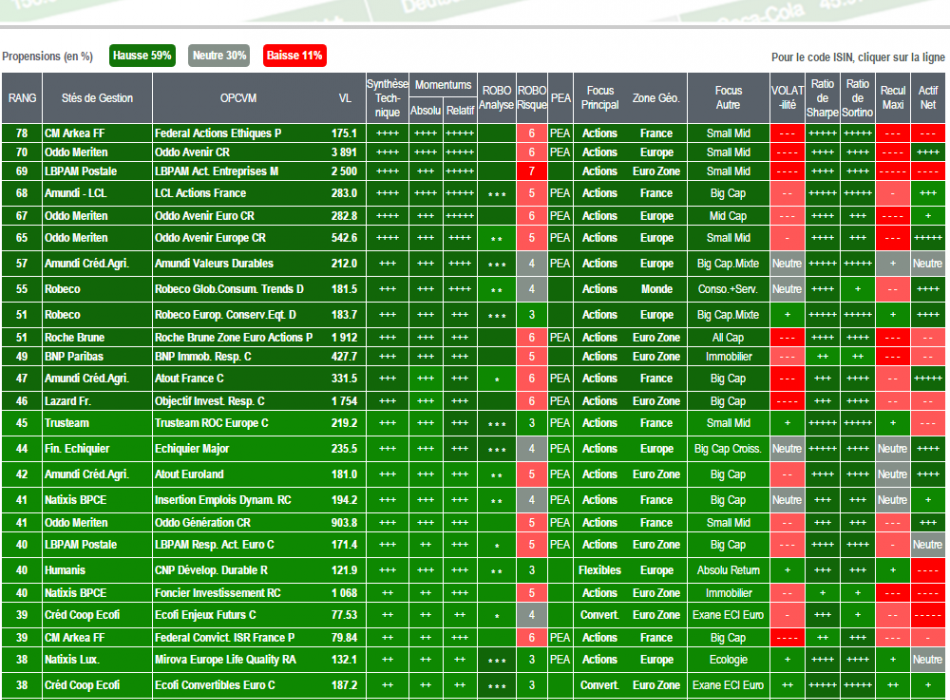The height and width of the screenshot is (700, 950).
Task: Open the Objectif Invest. Resp. C row
Action: click(473, 401)
